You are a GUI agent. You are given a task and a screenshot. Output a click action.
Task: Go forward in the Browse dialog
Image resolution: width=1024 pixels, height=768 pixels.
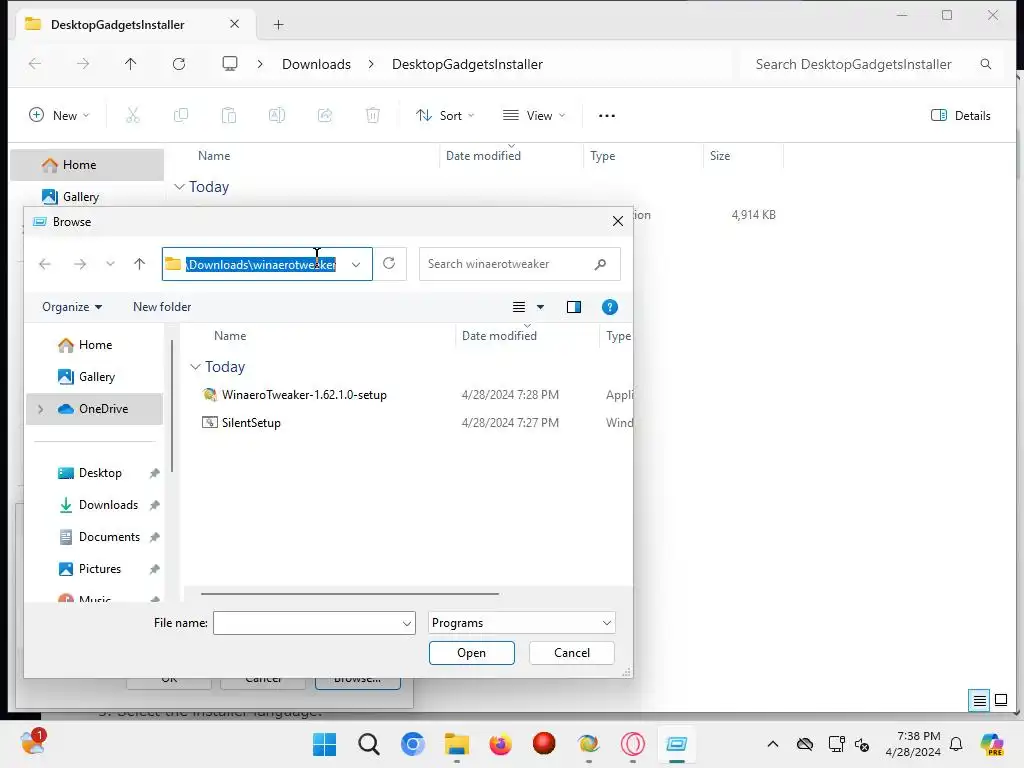click(80, 264)
